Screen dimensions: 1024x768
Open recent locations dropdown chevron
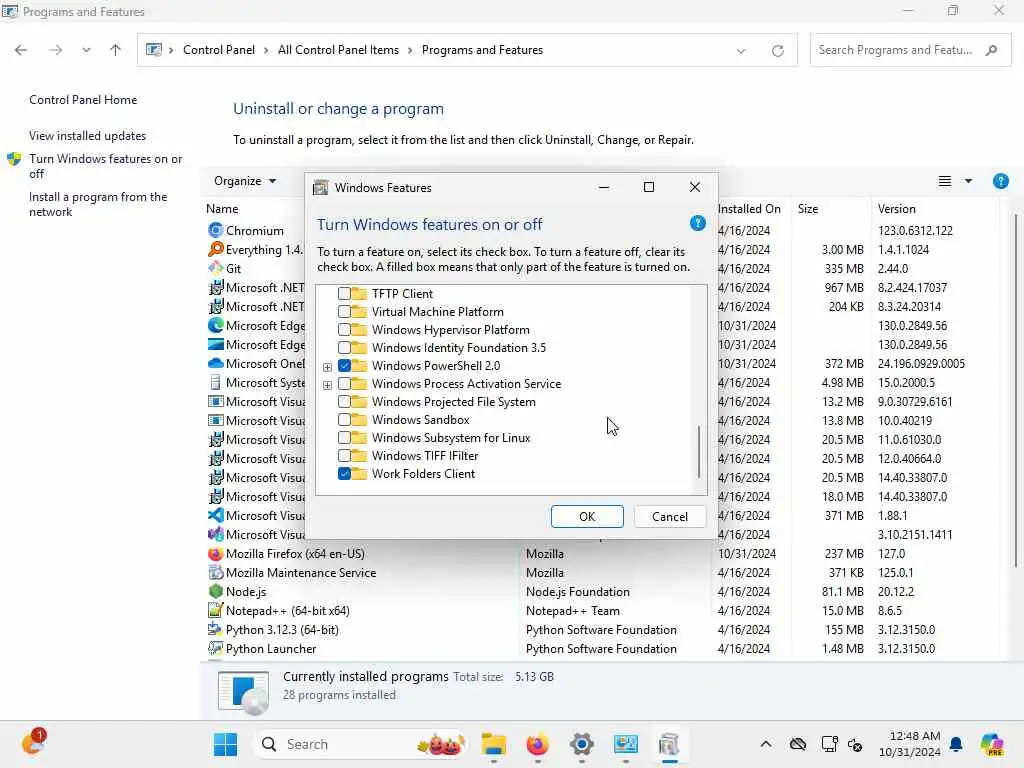click(x=86, y=50)
